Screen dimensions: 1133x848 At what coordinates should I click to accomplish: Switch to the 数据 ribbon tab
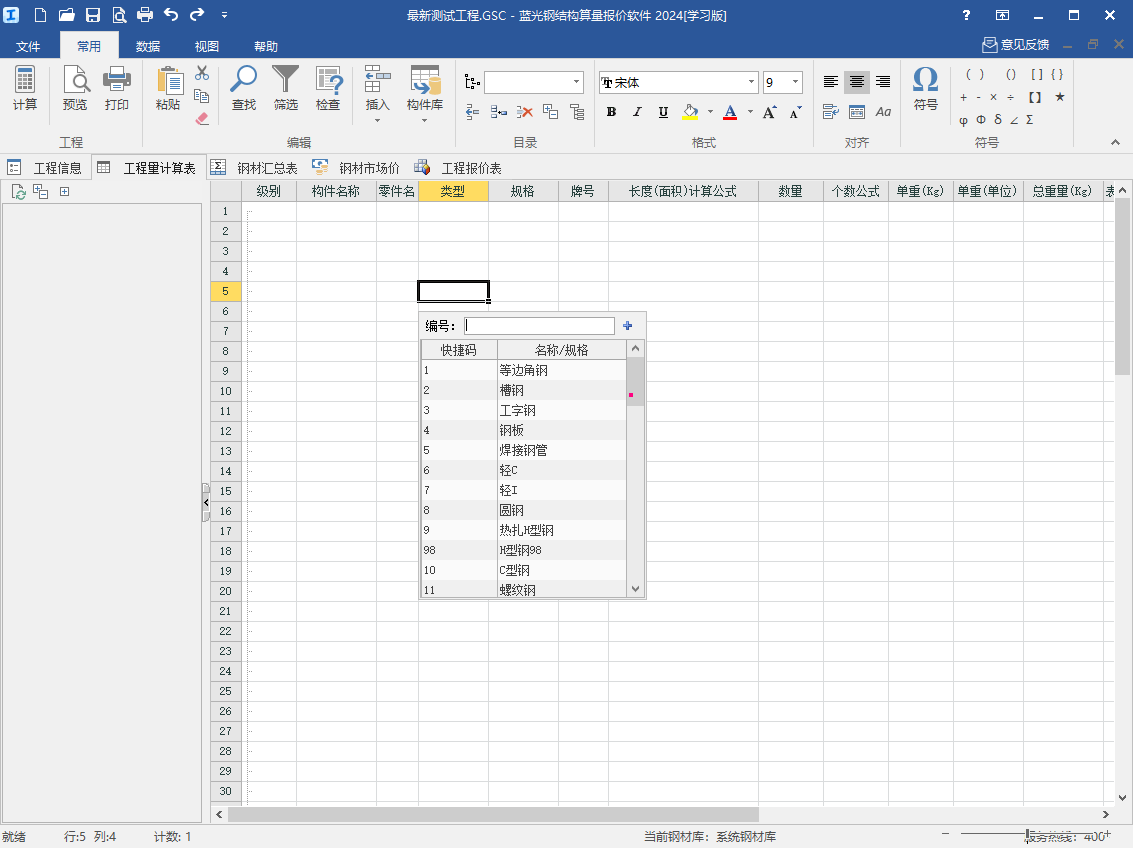148,46
